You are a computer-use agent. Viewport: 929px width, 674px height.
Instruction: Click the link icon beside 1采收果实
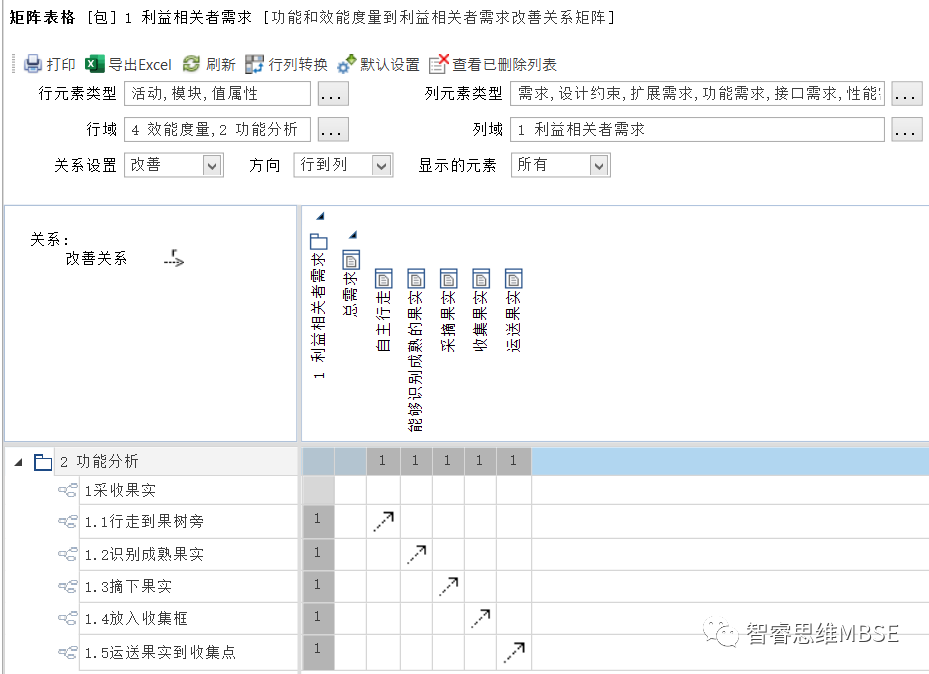pos(67,489)
